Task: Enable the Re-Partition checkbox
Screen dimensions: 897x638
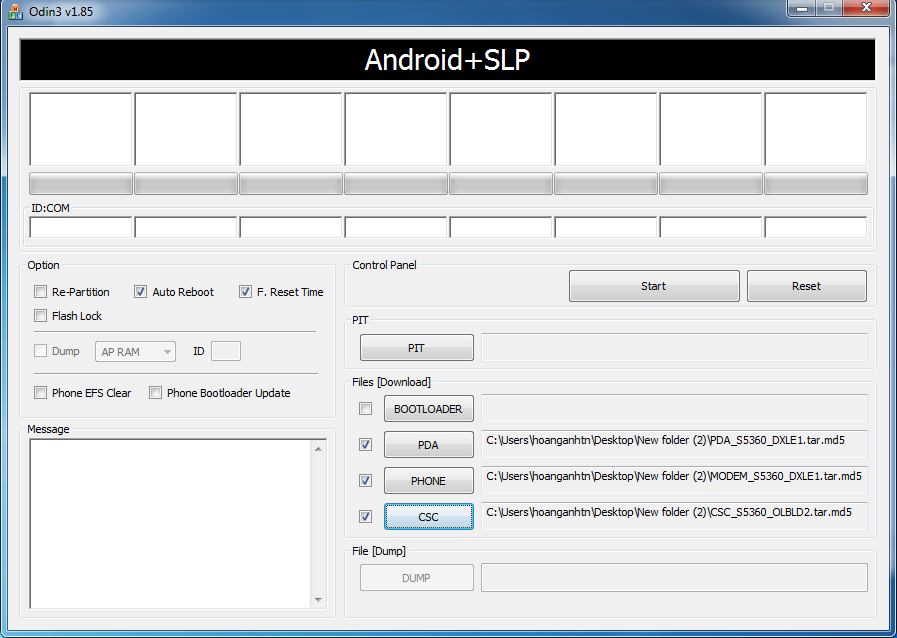Action: 41,292
